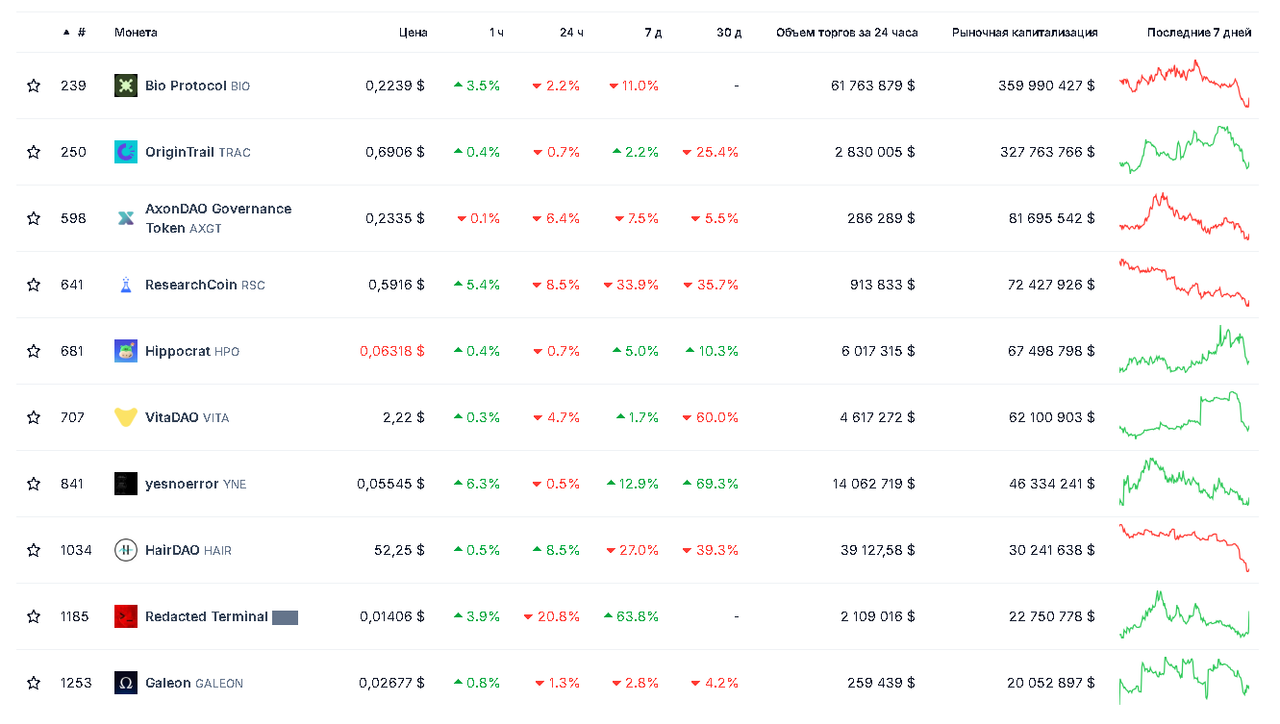Open Redacted Terminal coin page

pyautogui.click(x=221, y=616)
